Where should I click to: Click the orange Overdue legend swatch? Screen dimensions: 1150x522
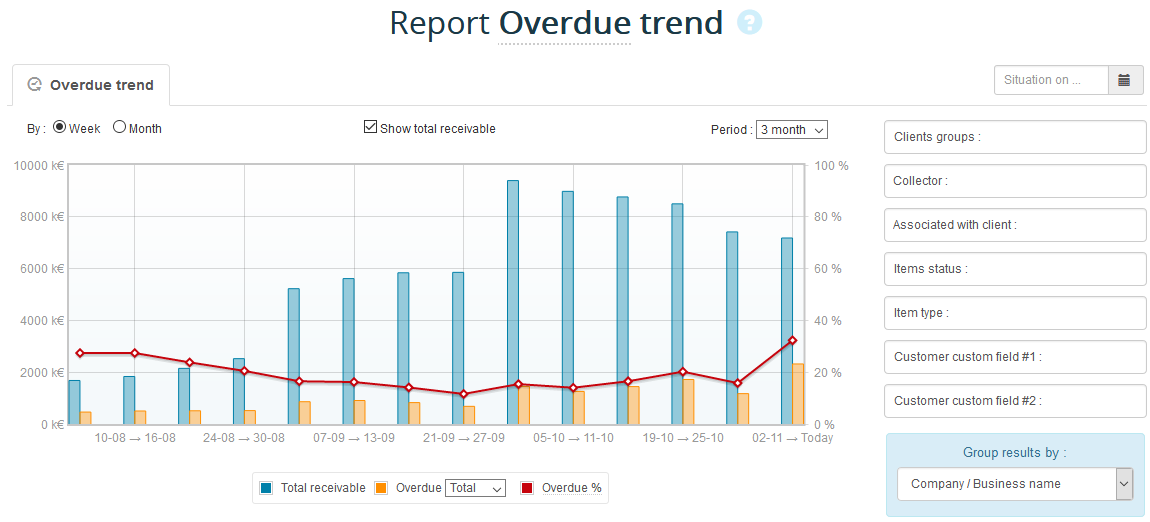point(381,488)
